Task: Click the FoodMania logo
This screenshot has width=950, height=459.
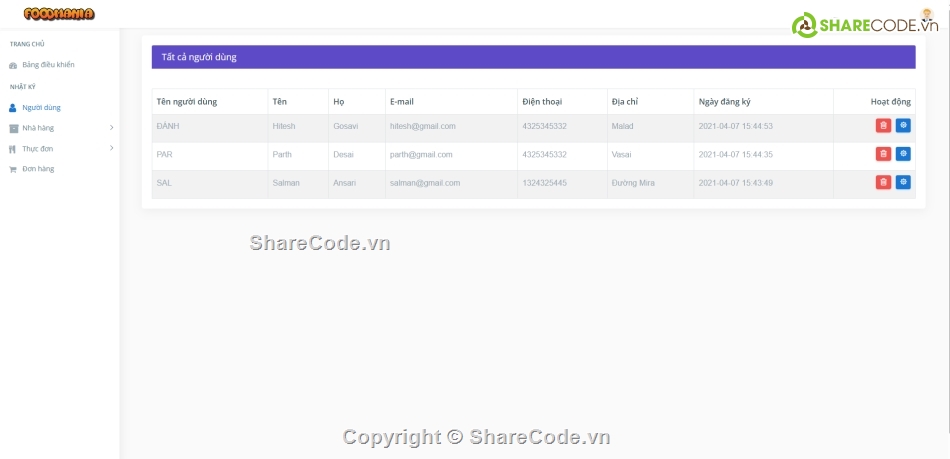Action: click(x=59, y=14)
